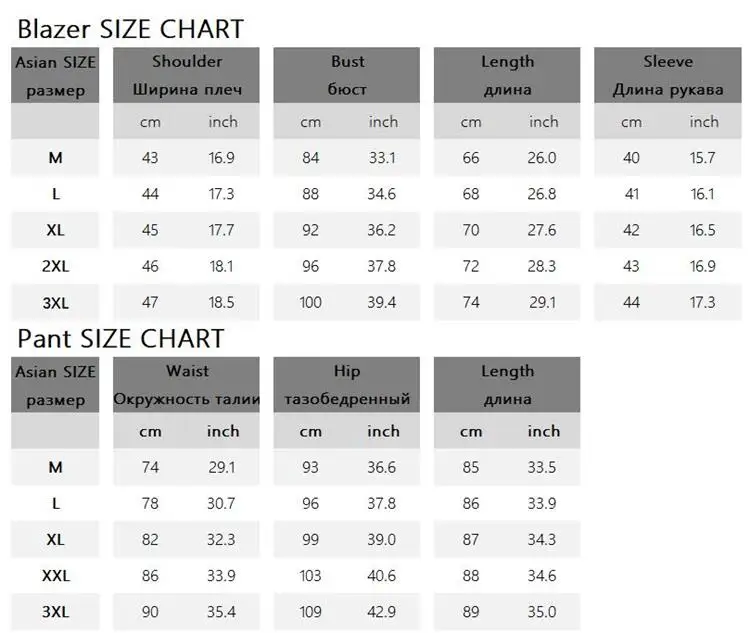Select the Asian SIZE header in pant chart
The image size is (750, 633).
tap(55, 385)
